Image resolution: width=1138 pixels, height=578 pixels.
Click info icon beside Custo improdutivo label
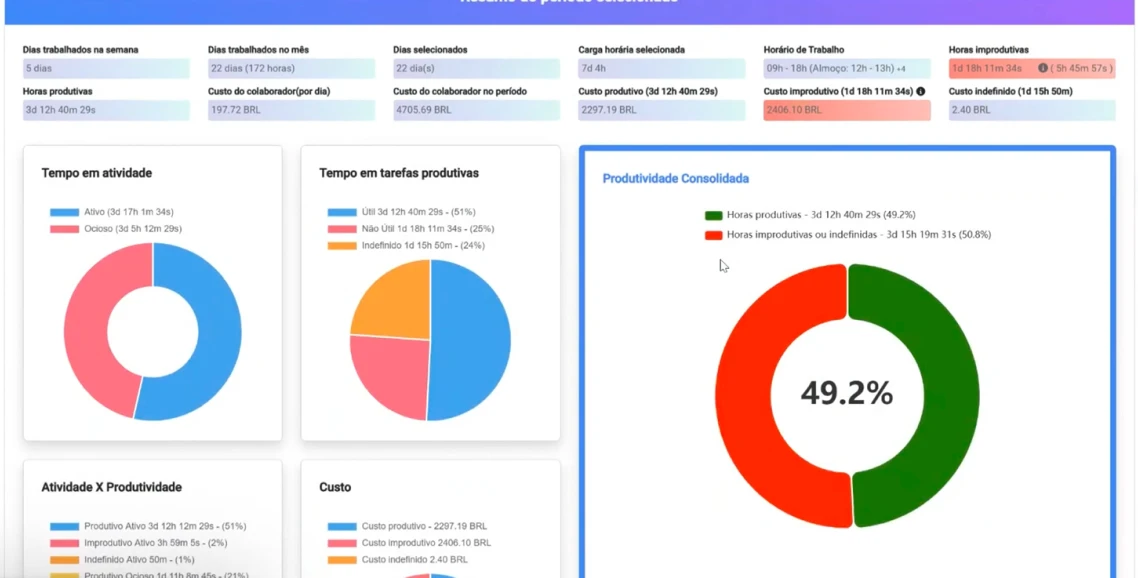pyautogui.click(x=920, y=91)
